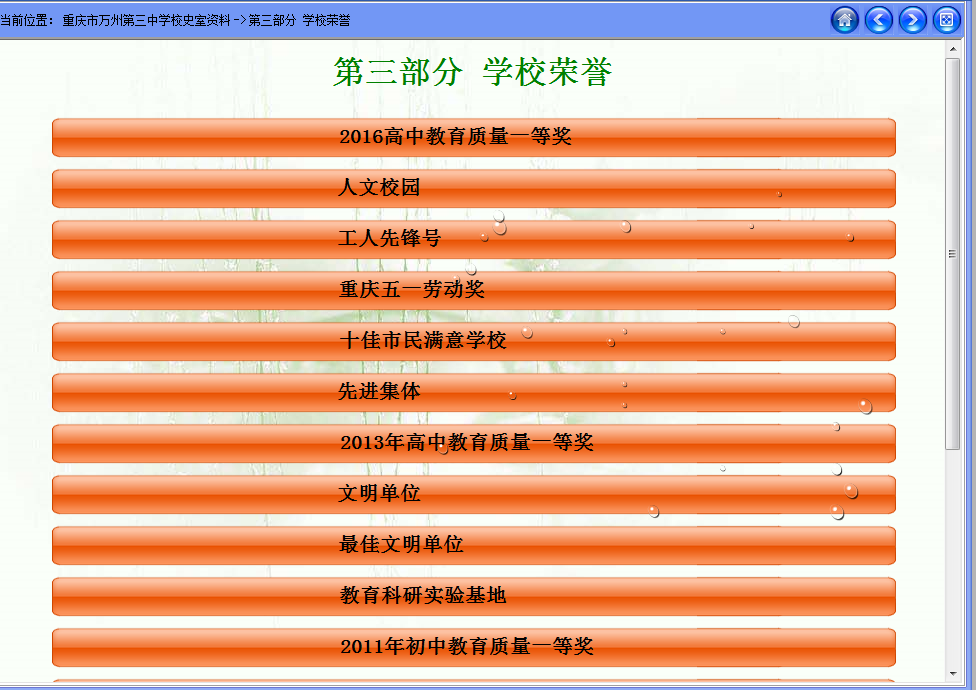The image size is (976, 690).
Task: Click the scrollbar down arrow
Action: click(x=952, y=674)
